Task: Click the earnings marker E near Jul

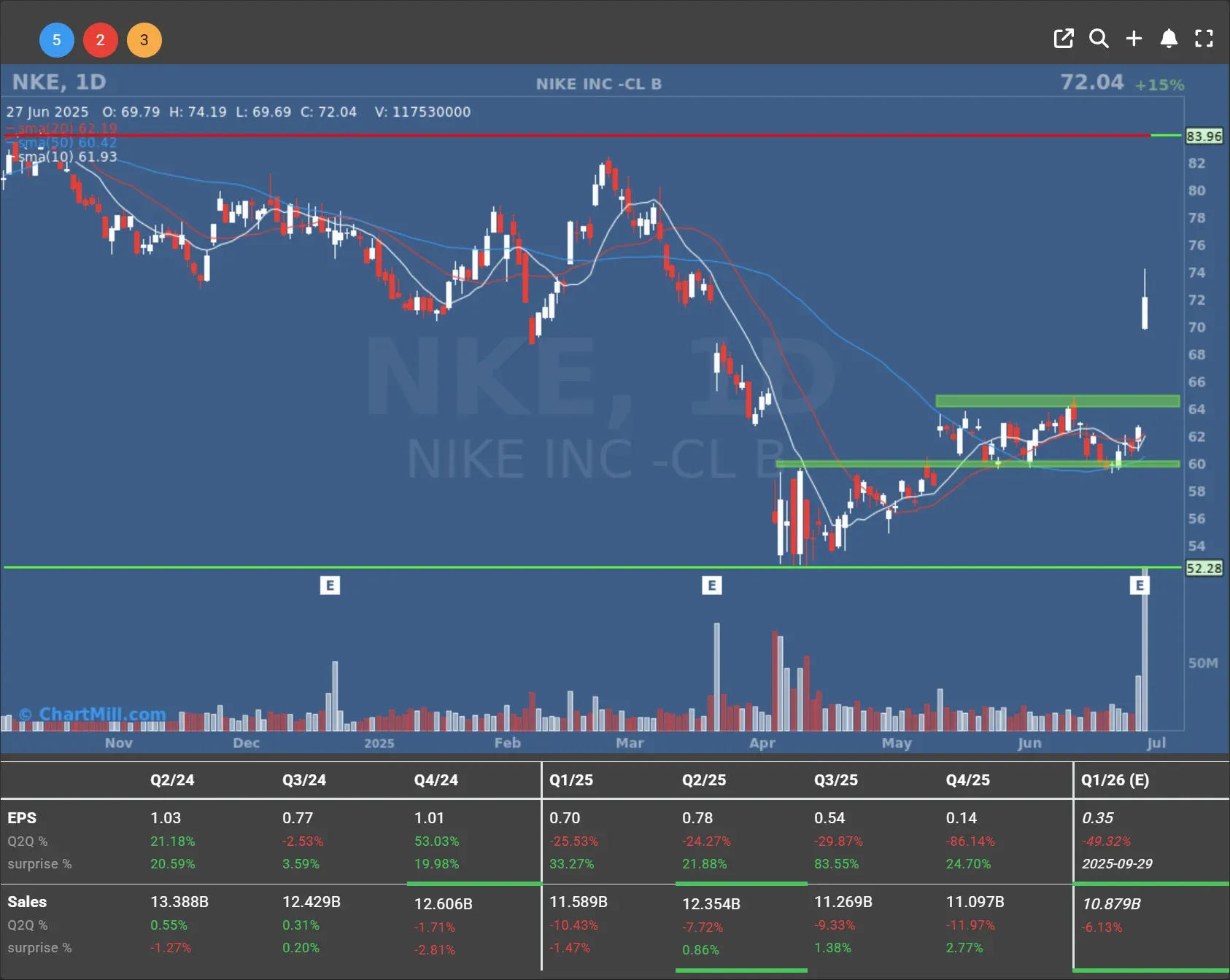Action: (1140, 585)
